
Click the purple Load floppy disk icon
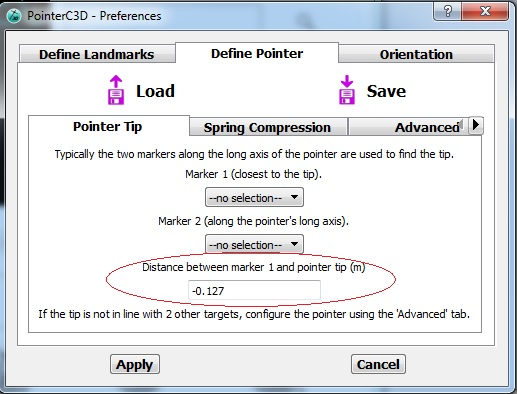click(x=116, y=90)
